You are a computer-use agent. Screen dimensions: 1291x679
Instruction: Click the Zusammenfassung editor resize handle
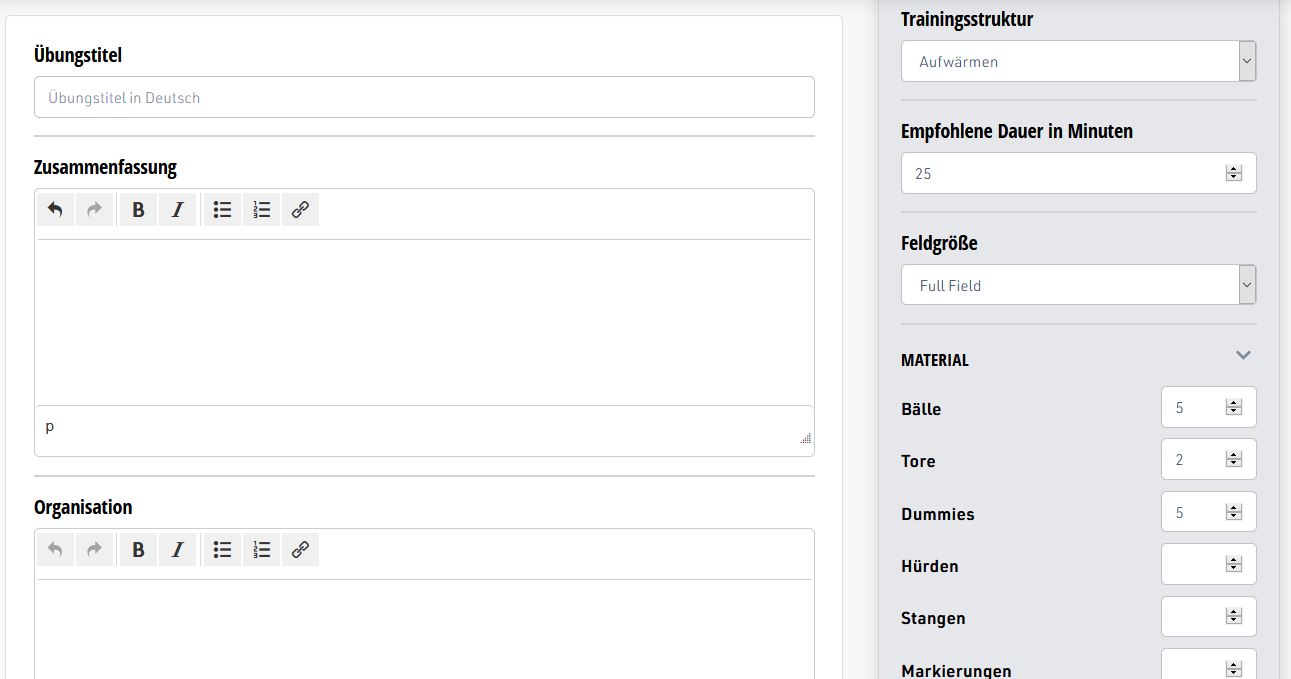[806, 438]
